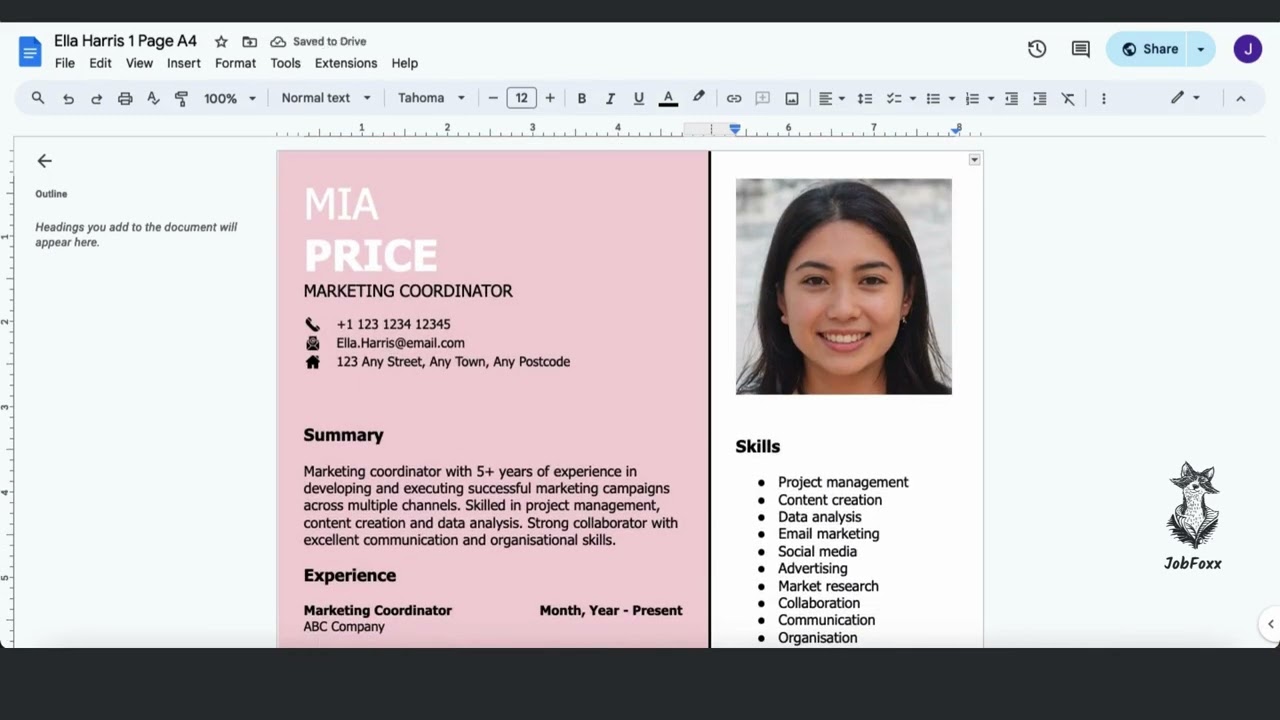The height and width of the screenshot is (720, 1280).
Task: Open the File menu
Action: [x=65, y=63]
